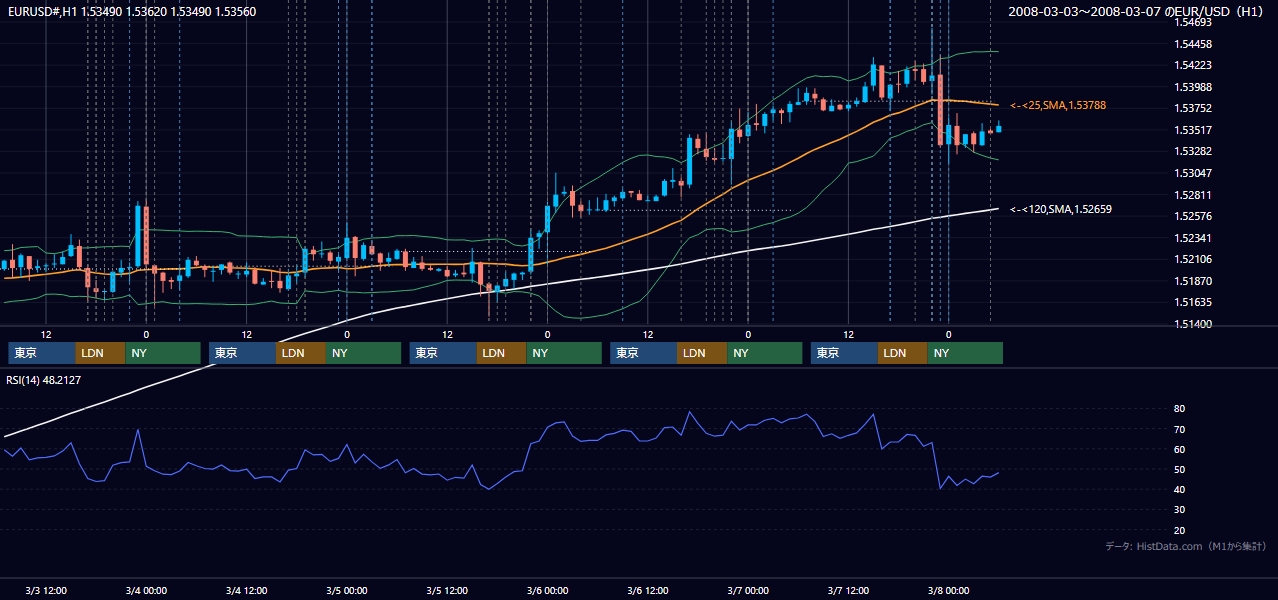Select the 3/6 12:00 time axis label

648,591
